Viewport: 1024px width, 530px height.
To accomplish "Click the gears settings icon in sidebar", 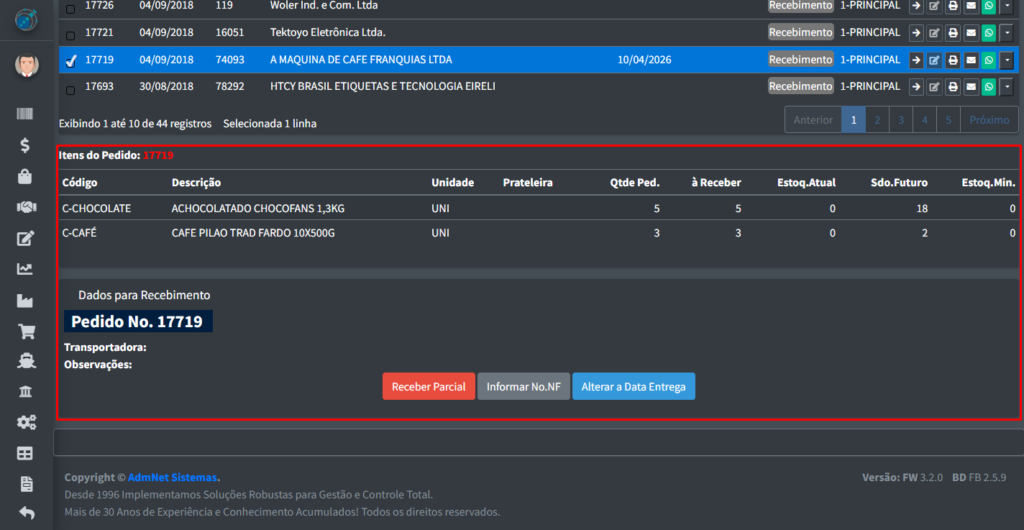I will pos(26,423).
